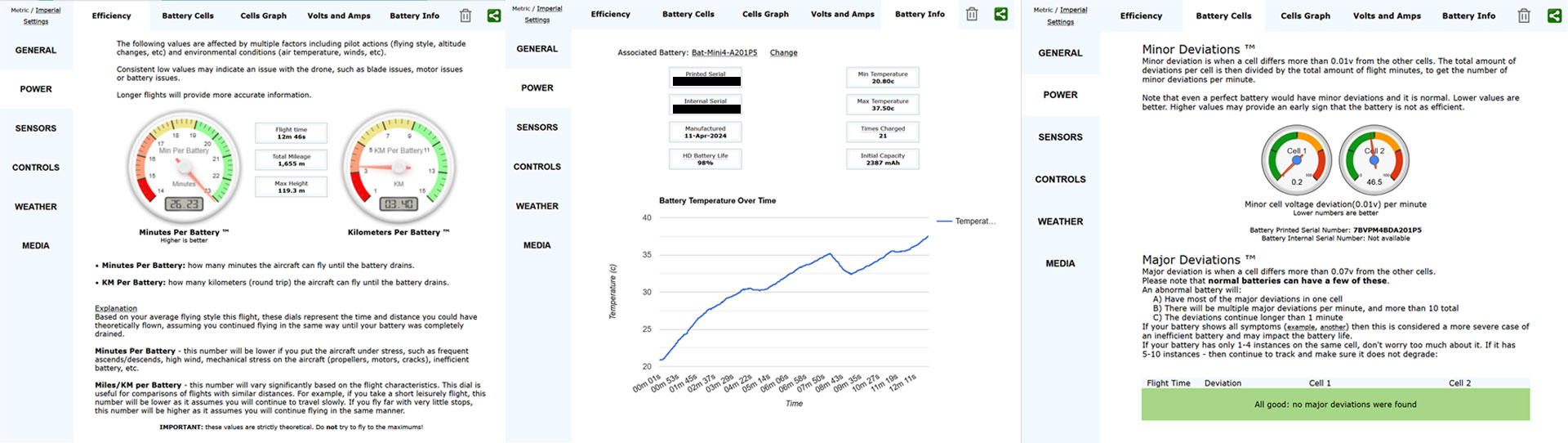Click the Cell 1 deviation gauge
The height and width of the screenshot is (443, 1568).
(x=1297, y=159)
